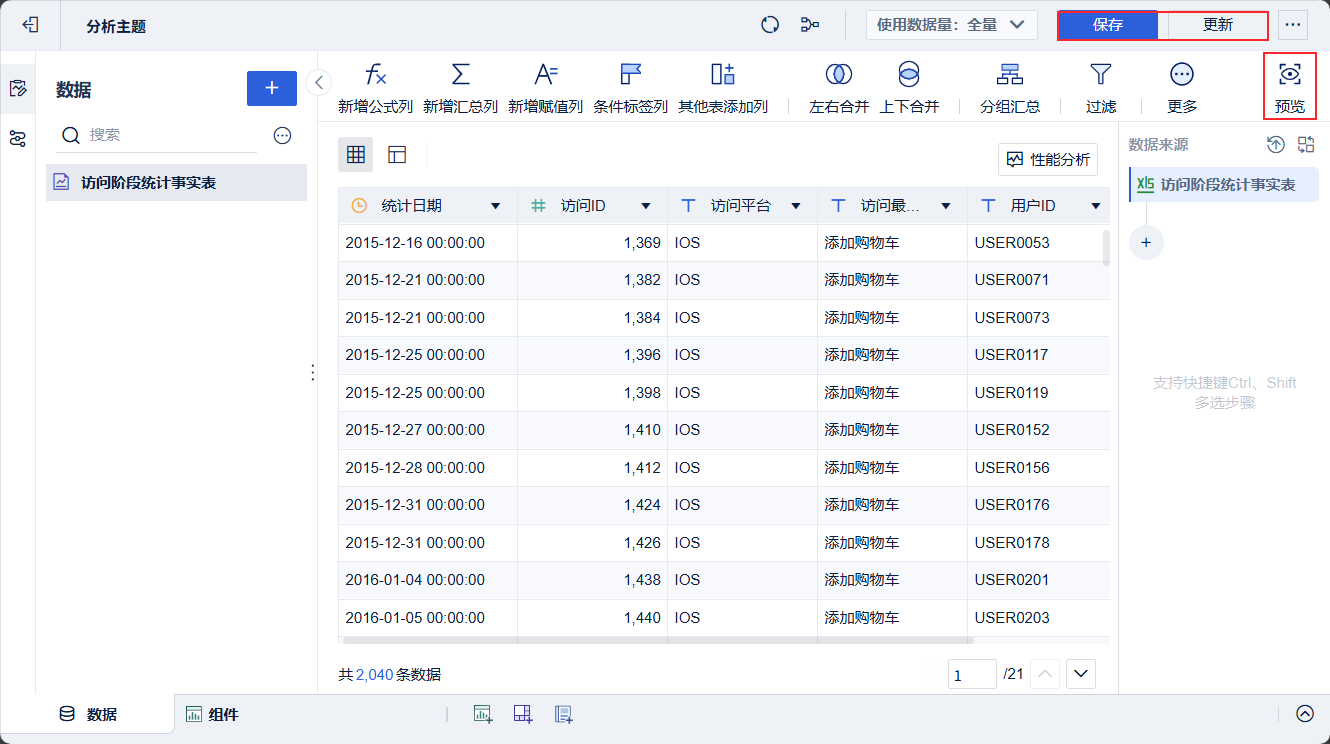
Task: Apply the 过滤 filter funnel icon
Action: (x=1100, y=75)
